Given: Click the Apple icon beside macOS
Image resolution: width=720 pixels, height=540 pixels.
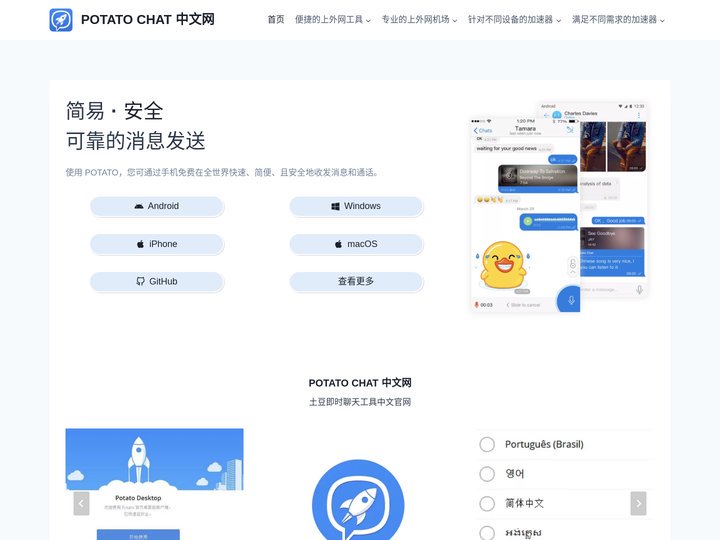Looking at the screenshot, I should (338, 244).
